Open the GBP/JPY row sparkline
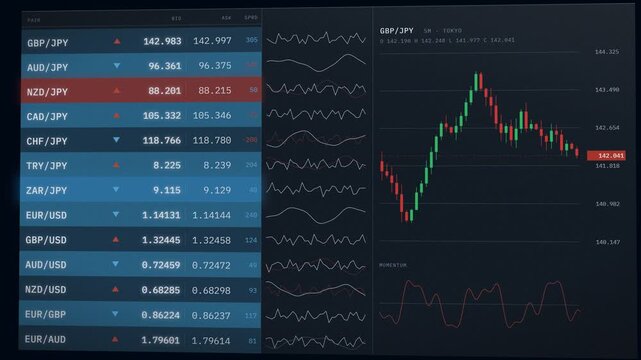 tap(316, 39)
